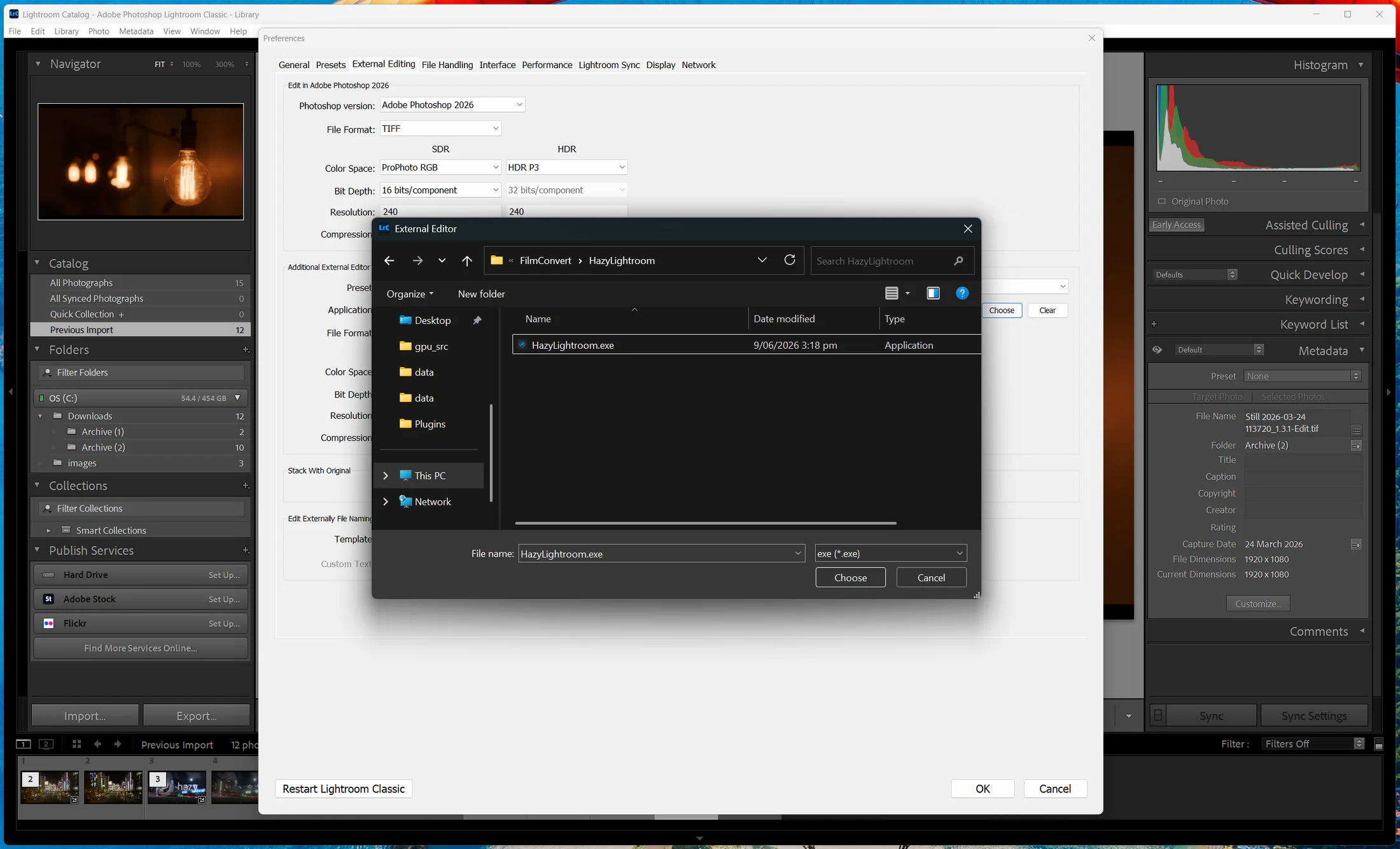1400x849 pixels.
Task: Open the exe (*.exe) file type dropdown
Action: [890, 553]
